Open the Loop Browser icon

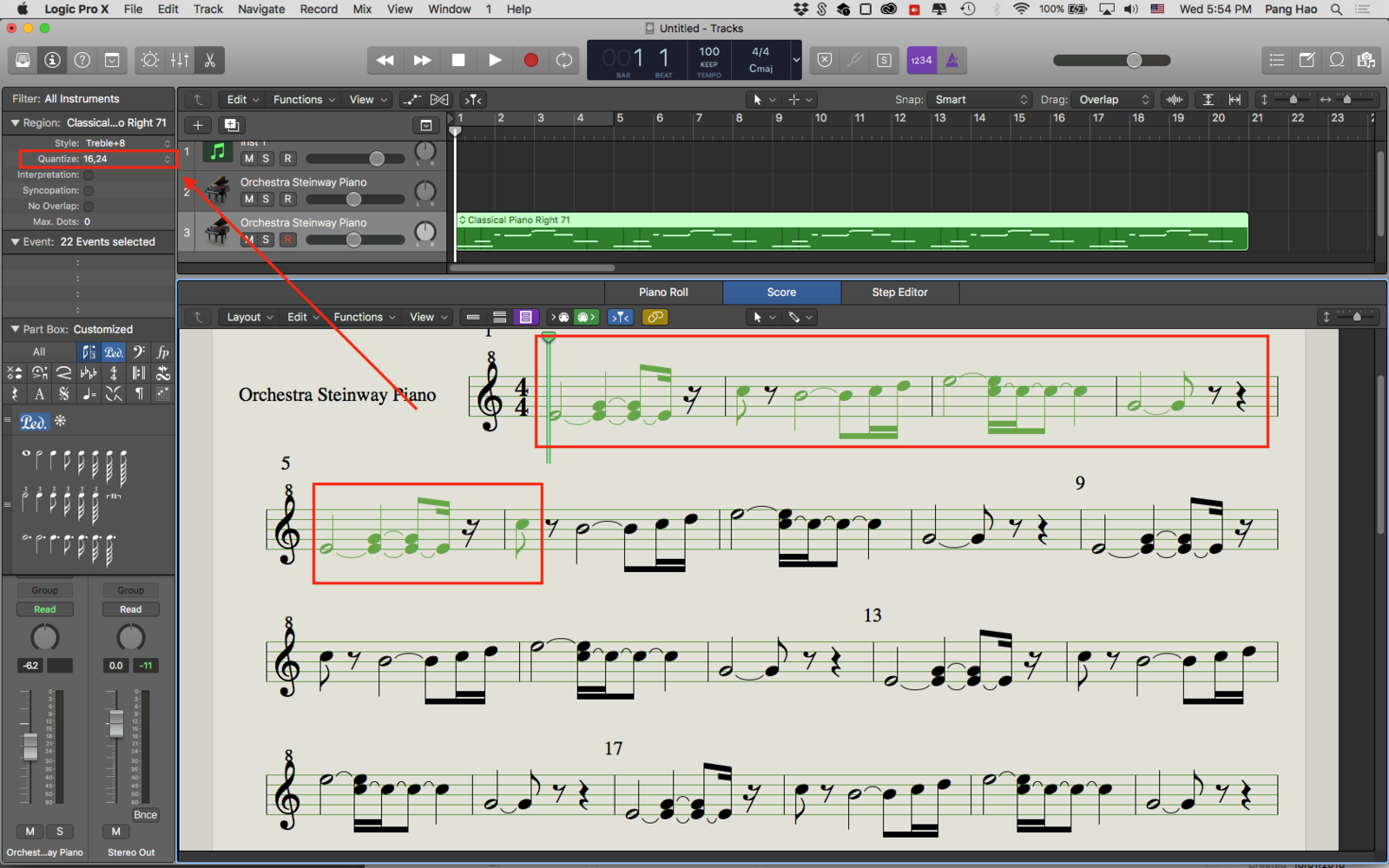pos(1337,60)
